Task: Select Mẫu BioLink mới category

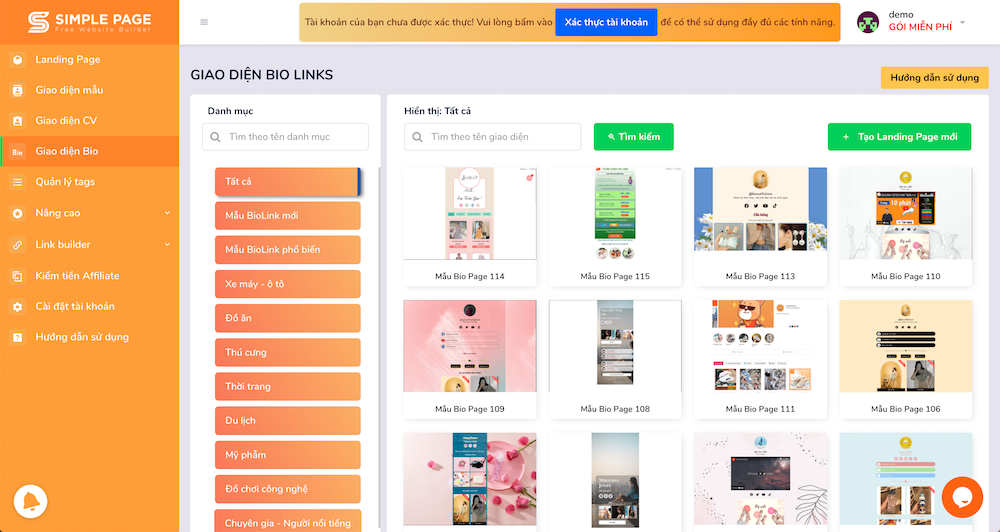Action: point(288,216)
